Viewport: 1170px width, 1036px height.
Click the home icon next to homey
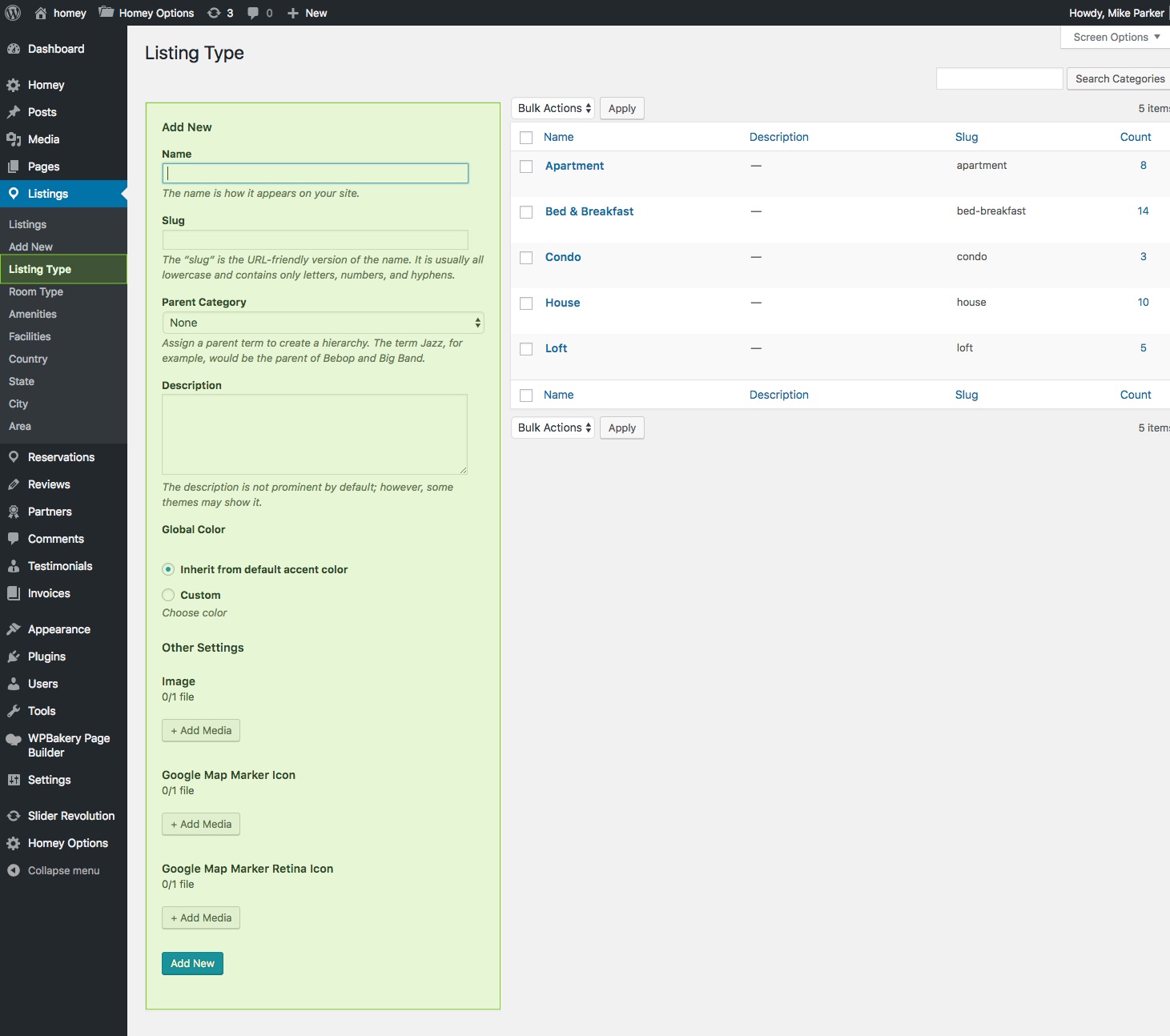point(41,13)
